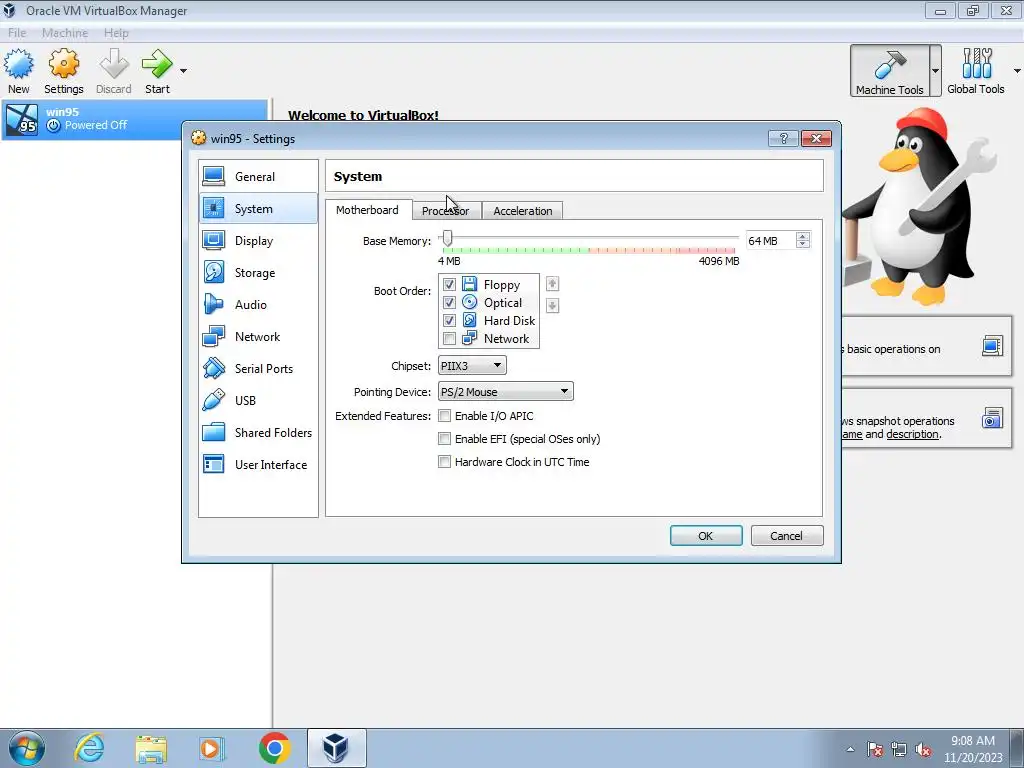Expand the Global Tools dropdown arrow

coord(1017,71)
